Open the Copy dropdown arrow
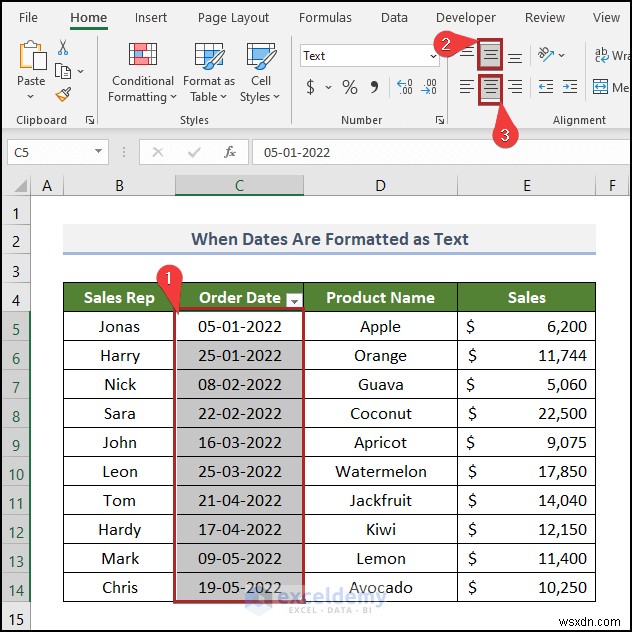Screen dimensions: 632x632 (x=81, y=72)
